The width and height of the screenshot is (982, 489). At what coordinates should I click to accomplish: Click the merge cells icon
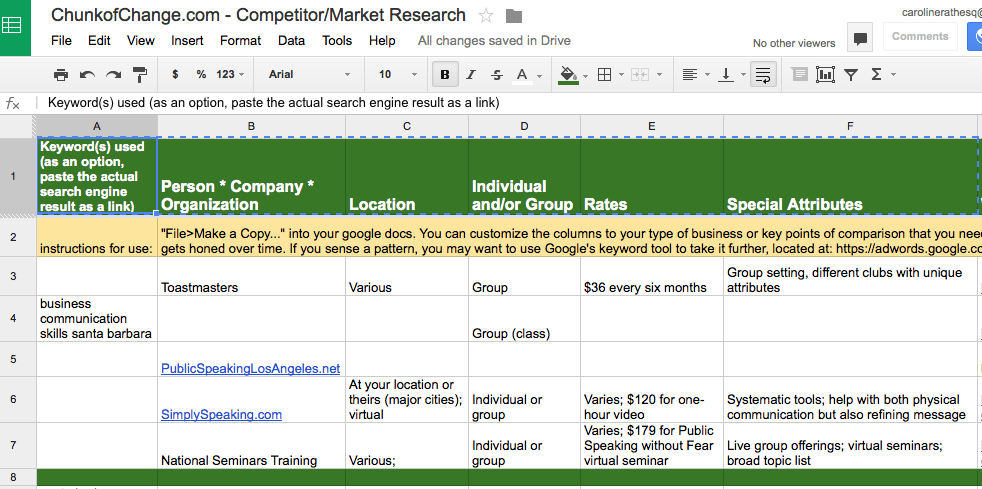[639, 75]
